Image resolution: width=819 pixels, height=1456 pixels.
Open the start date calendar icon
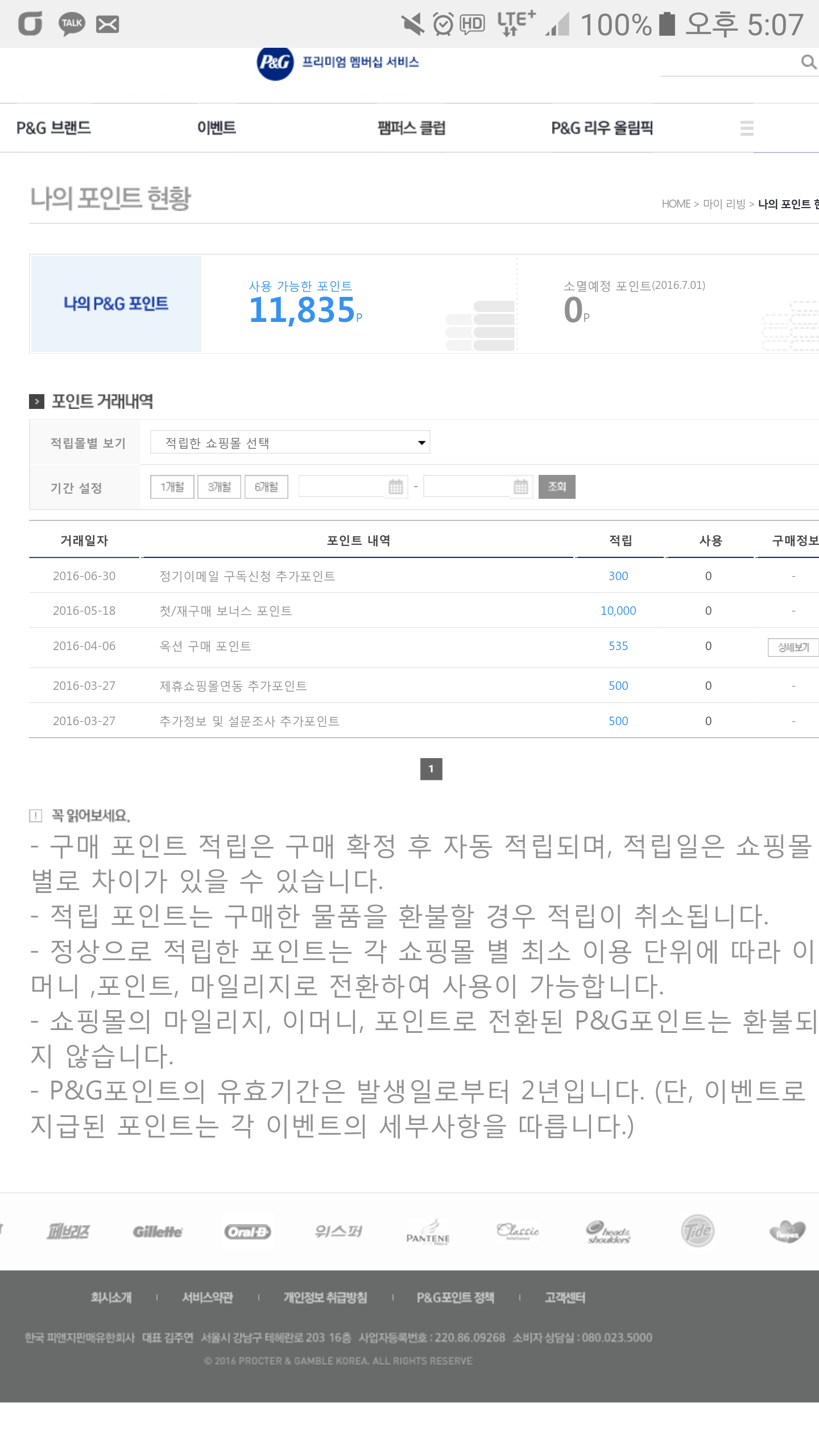pyautogui.click(x=396, y=487)
